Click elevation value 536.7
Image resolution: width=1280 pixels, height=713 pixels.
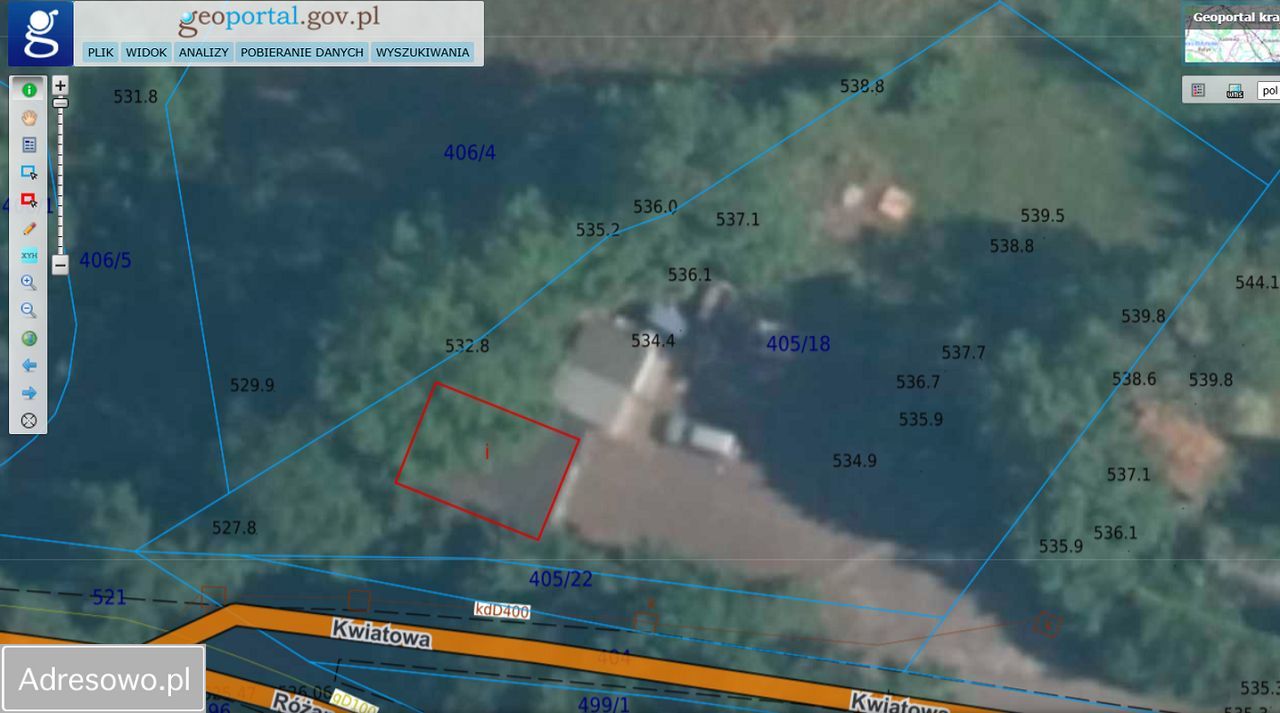coord(918,382)
